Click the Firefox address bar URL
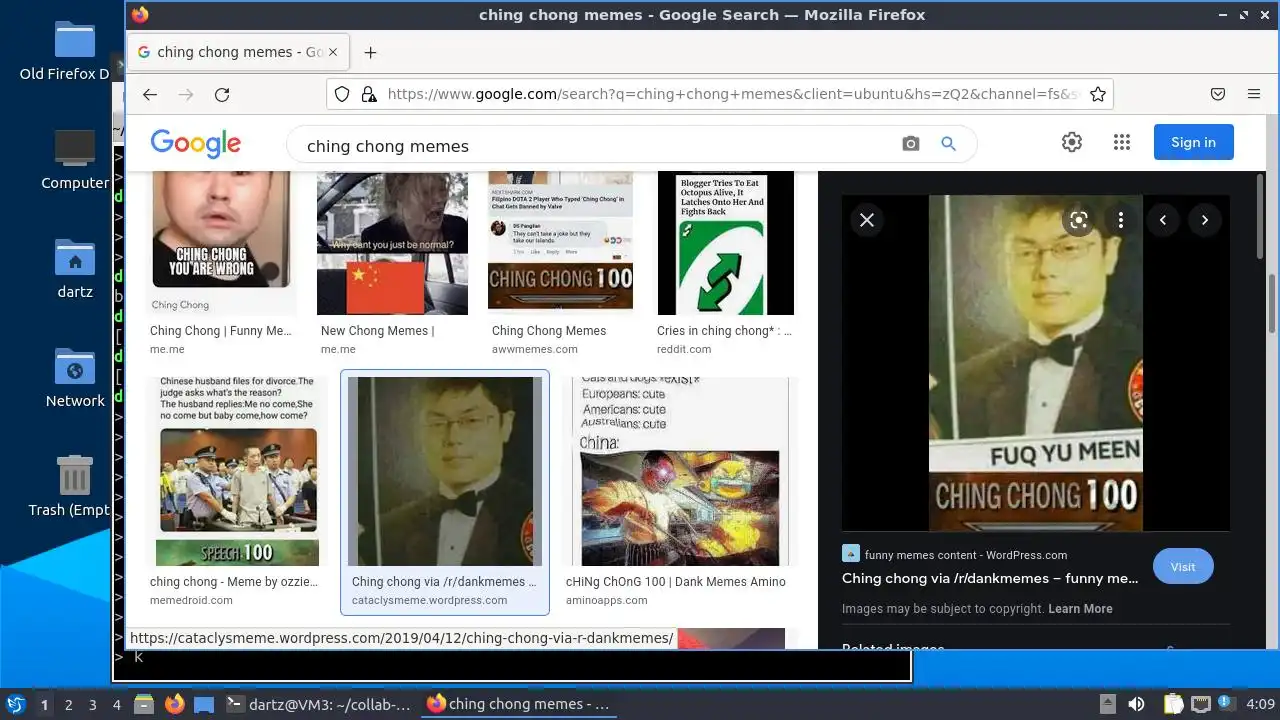Screen dimensions: 1280x720 pyautogui.click(x=733, y=94)
